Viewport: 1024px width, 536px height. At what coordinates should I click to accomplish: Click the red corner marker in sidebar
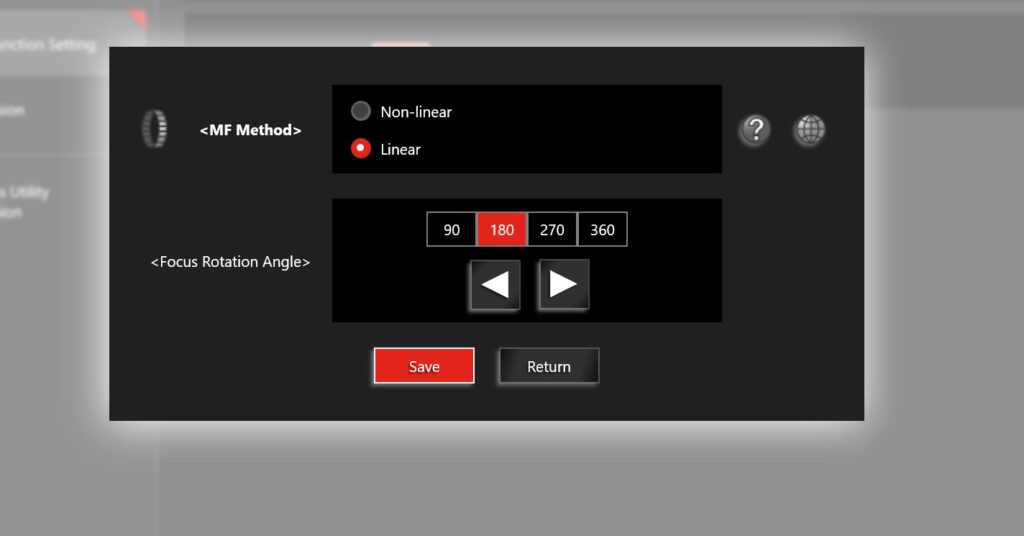[138, 17]
